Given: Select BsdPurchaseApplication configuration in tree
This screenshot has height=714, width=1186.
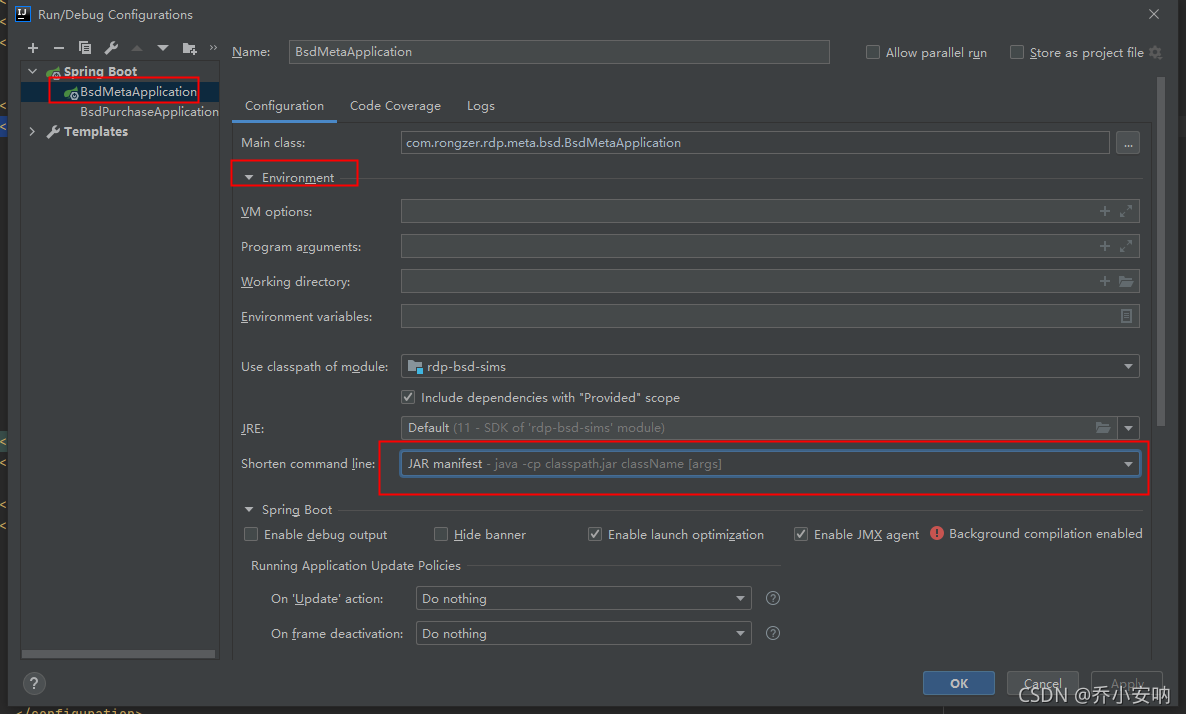Looking at the screenshot, I should point(149,112).
